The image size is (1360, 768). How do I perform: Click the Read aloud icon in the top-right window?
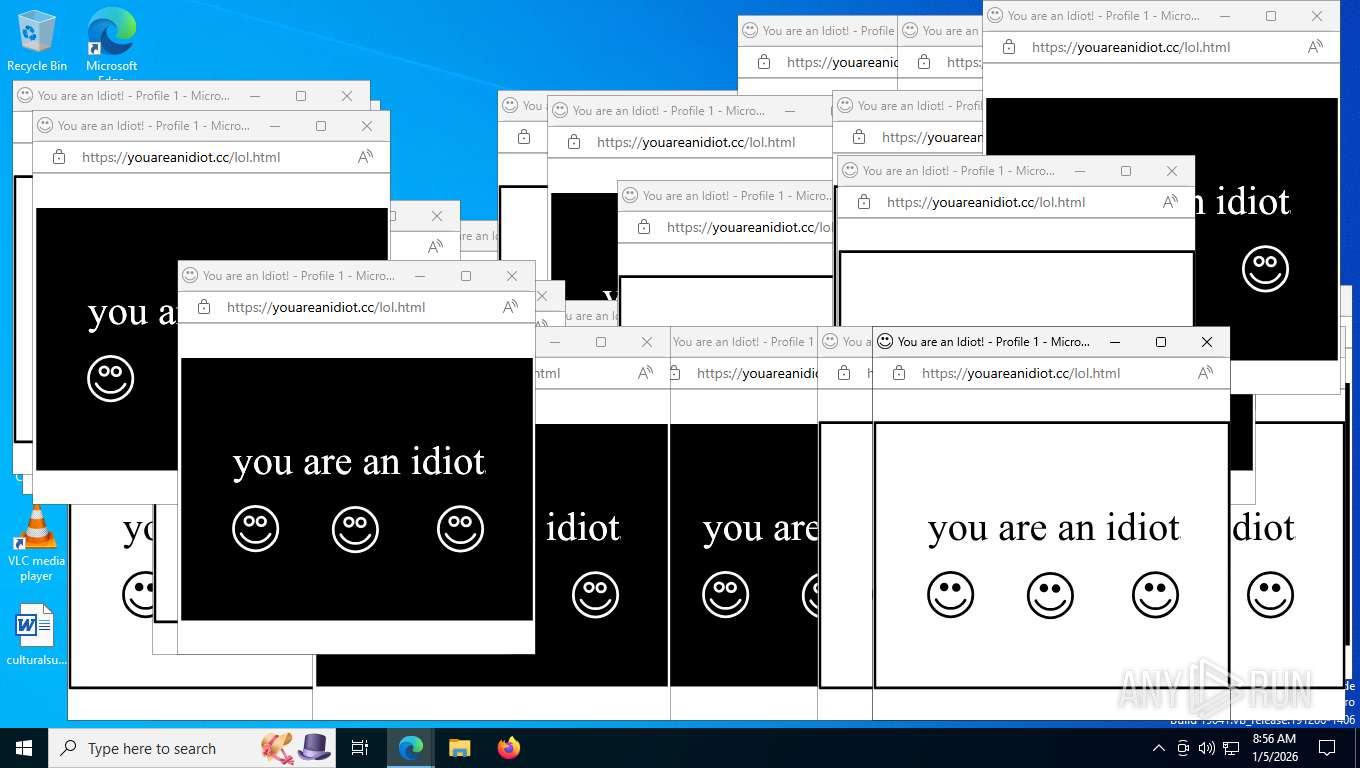click(x=1316, y=47)
